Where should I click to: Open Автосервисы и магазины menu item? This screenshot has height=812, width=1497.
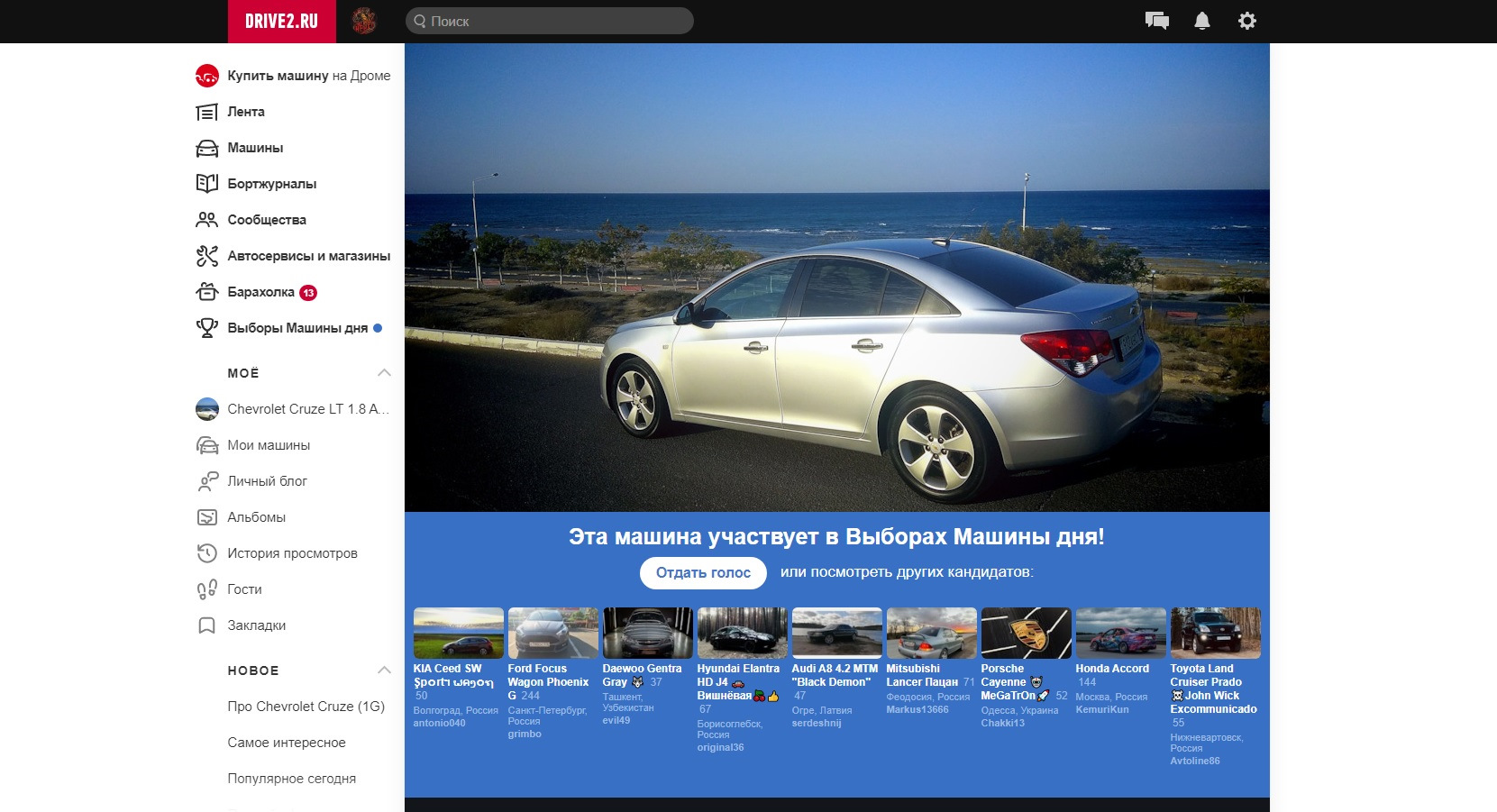pyautogui.click(x=309, y=256)
